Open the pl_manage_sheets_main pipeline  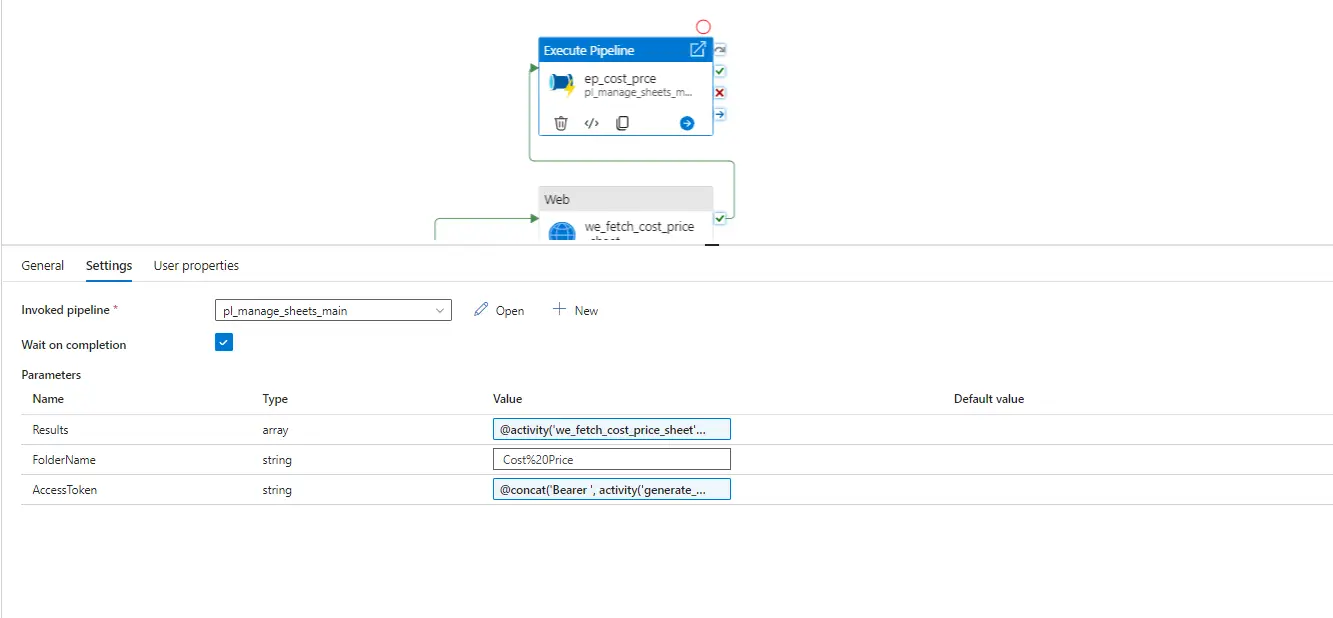(x=498, y=310)
